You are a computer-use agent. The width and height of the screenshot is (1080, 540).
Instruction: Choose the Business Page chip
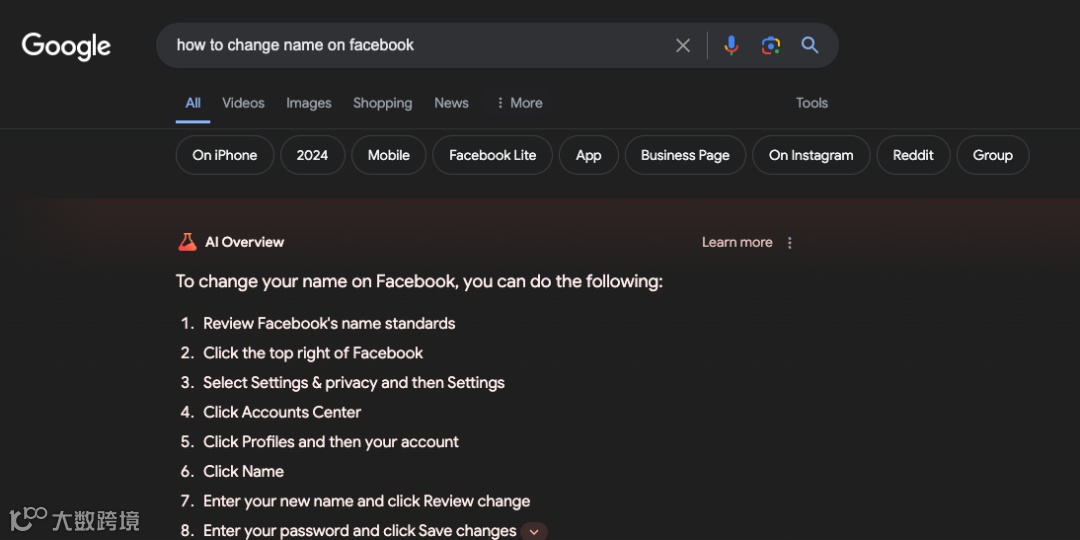[685, 155]
